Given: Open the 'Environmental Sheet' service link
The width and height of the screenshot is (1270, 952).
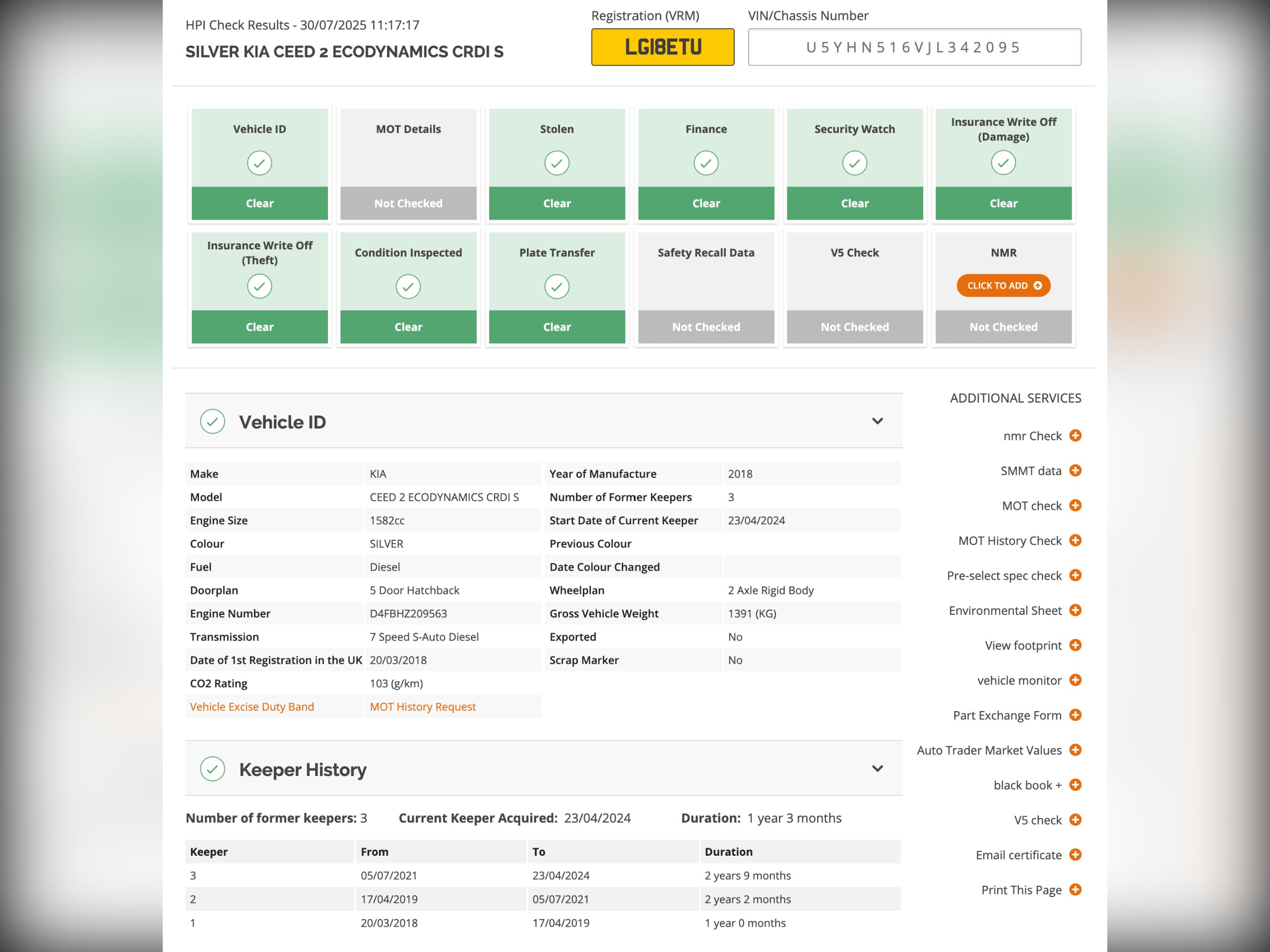Looking at the screenshot, I should tap(1005, 610).
